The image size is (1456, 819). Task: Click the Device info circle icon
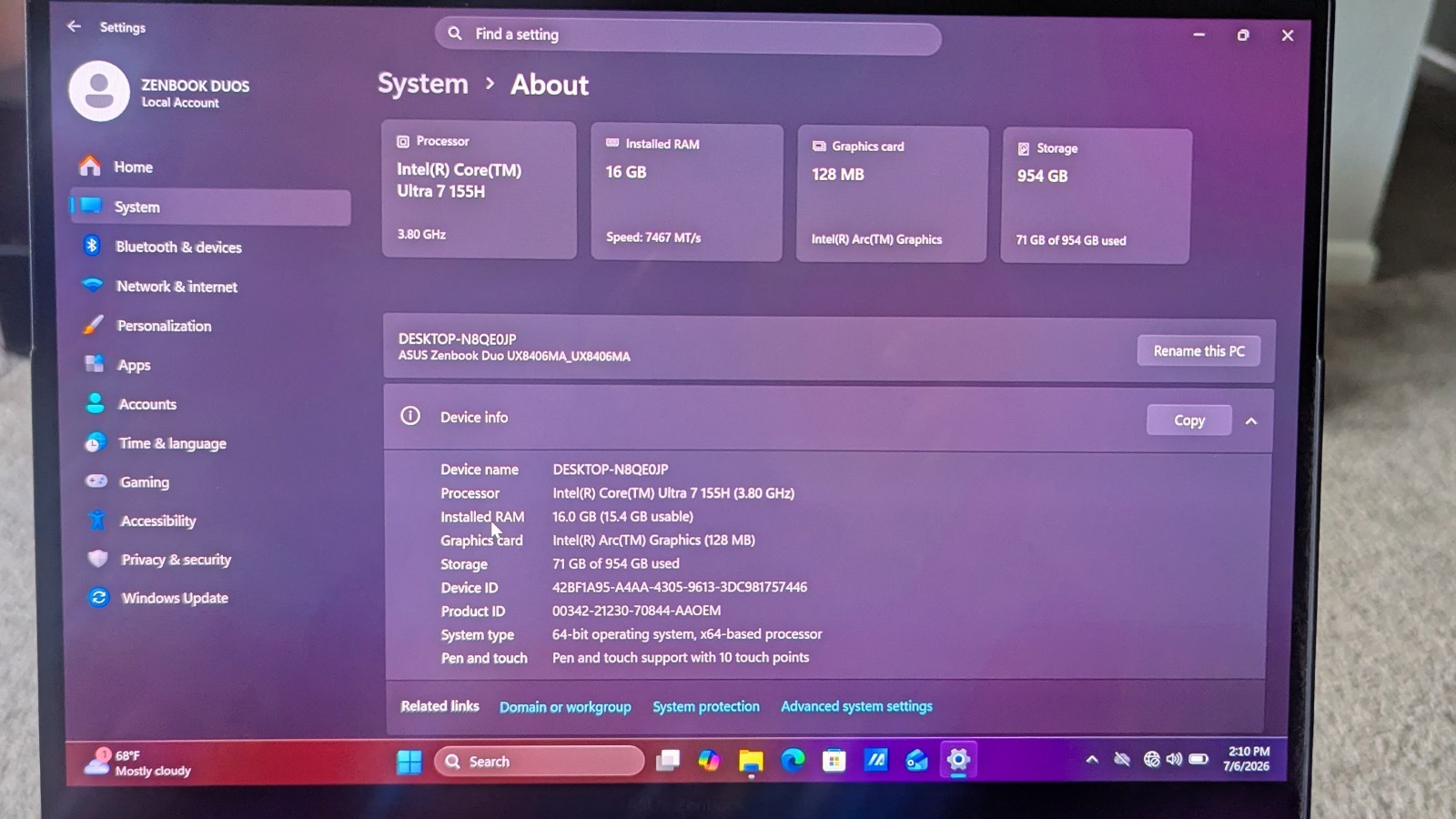pos(410,416)
